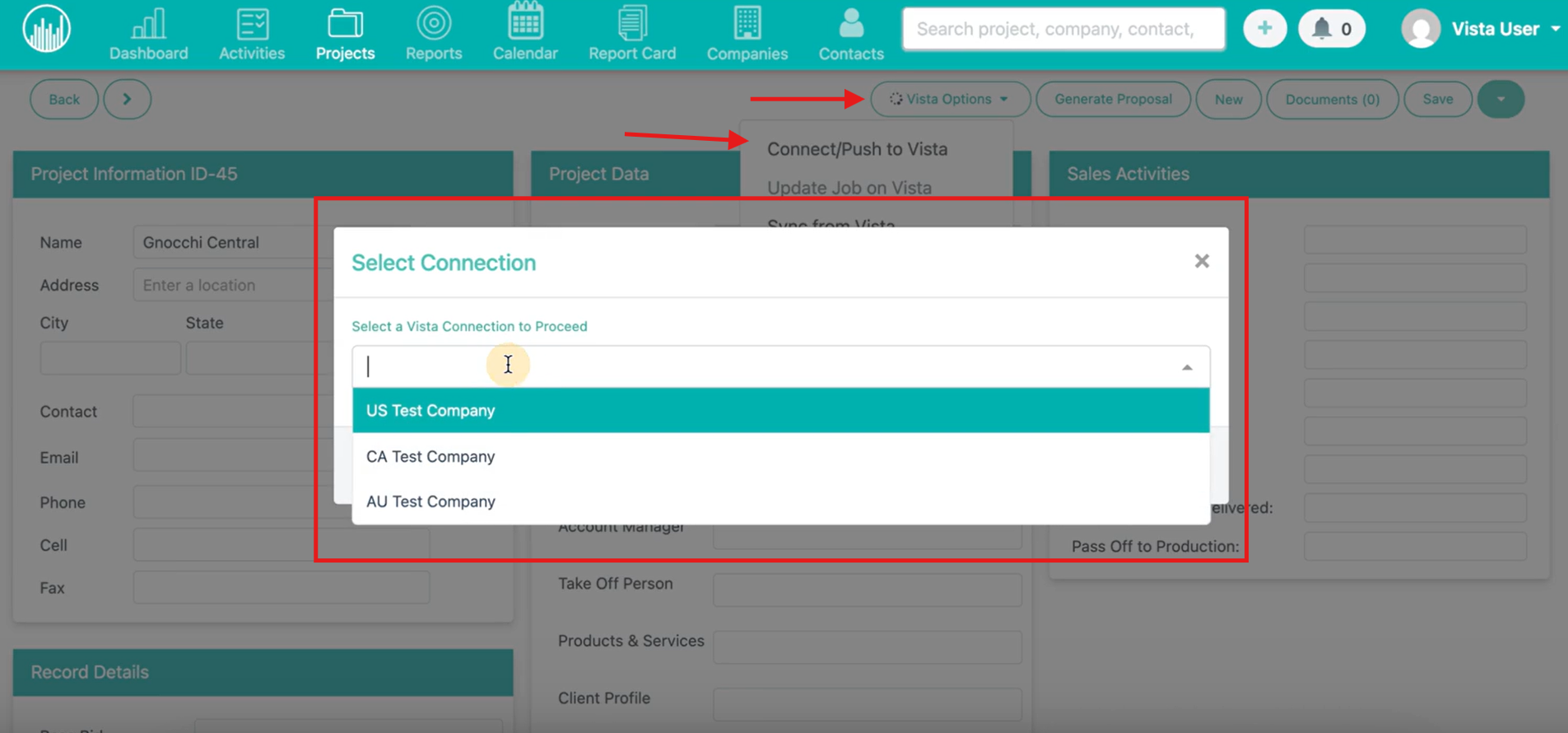Click the Sales Activities header

click(1300, 174)
